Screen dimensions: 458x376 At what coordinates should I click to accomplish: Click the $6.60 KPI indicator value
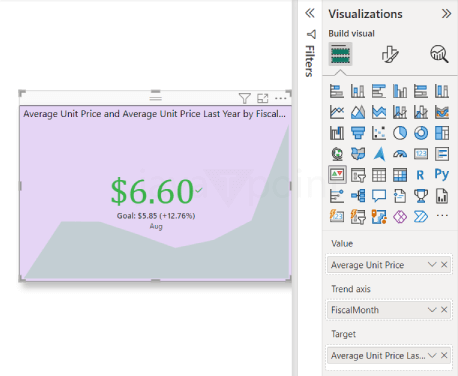point(152,191)
